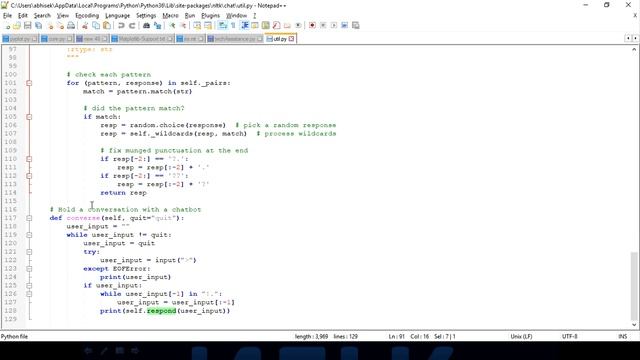Click the Unix (LF) line ending indicator
Image resolution: width=640 pixels, height=360 pixels.
pos(521,336)
